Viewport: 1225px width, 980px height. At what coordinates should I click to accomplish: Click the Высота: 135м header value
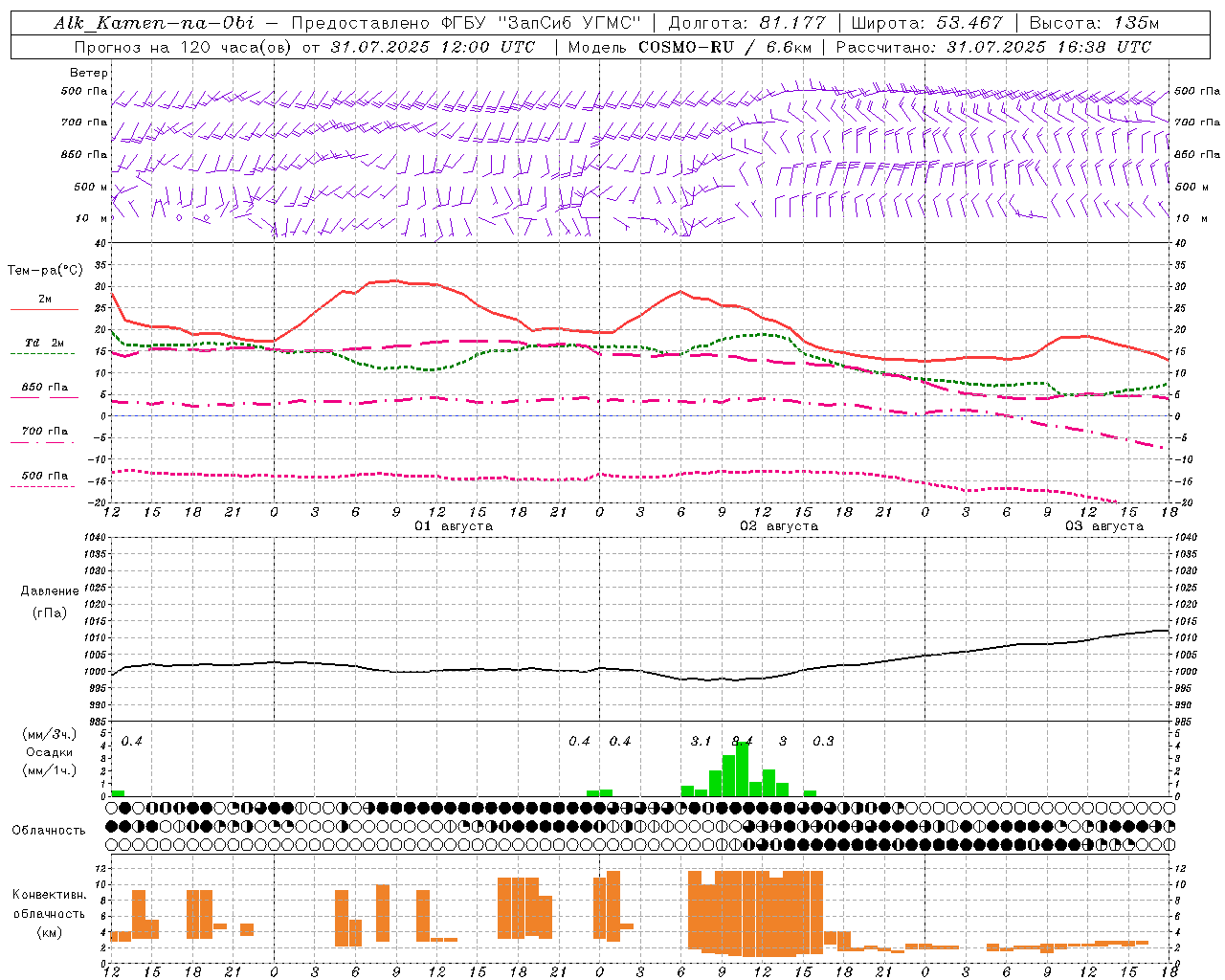click(1094, 23)
